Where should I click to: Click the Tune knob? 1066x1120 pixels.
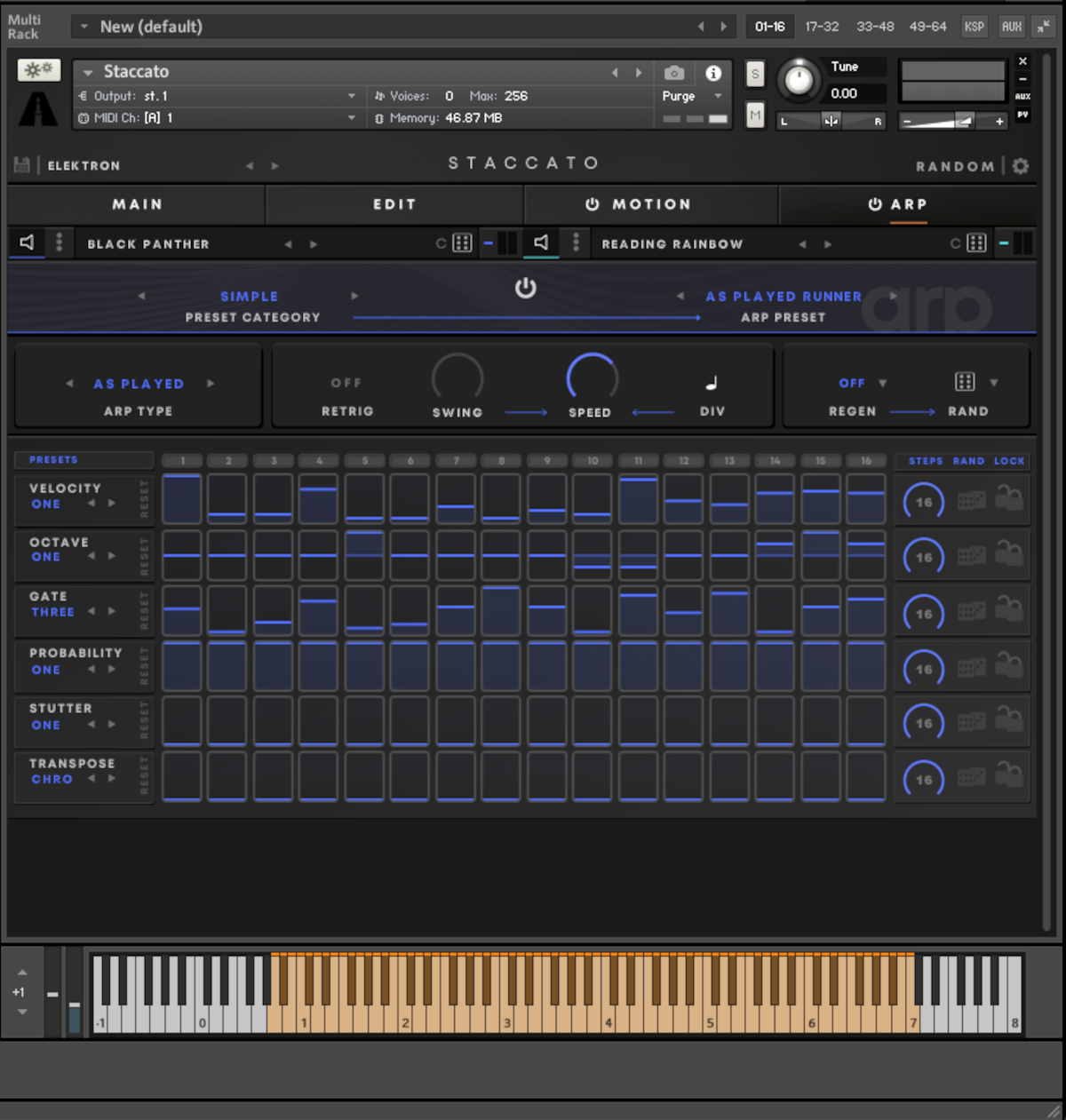coord(799,81)
